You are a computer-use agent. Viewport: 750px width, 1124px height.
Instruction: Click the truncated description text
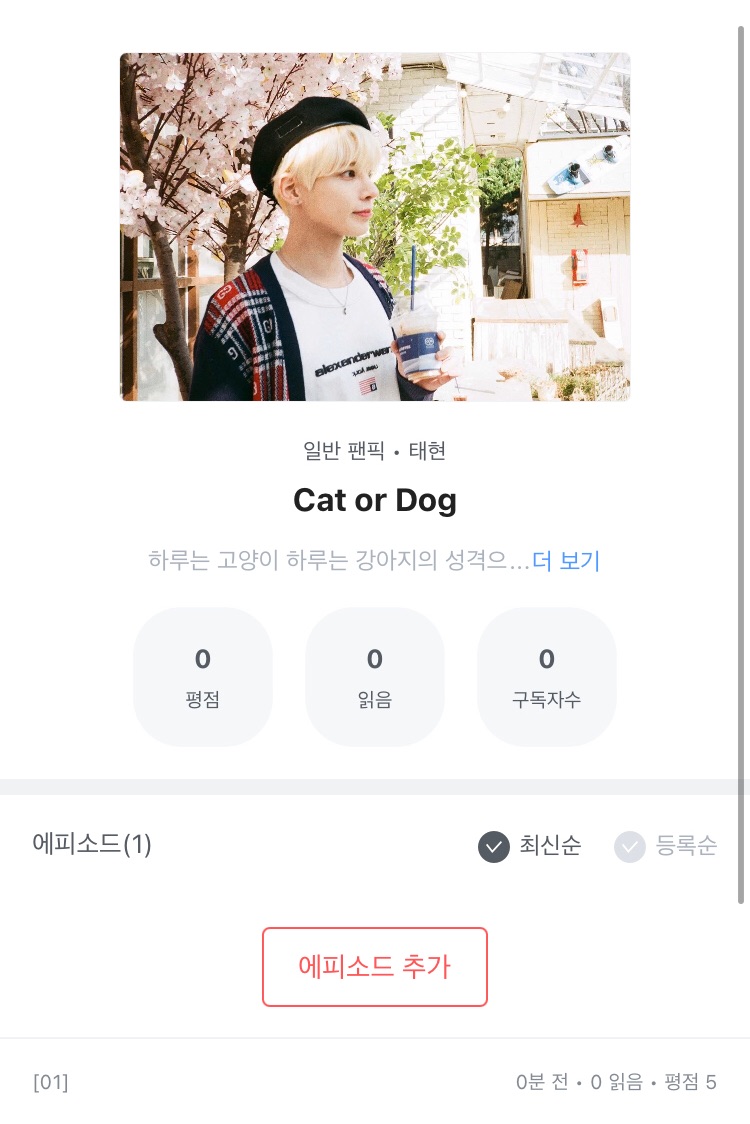click(338, 561)
